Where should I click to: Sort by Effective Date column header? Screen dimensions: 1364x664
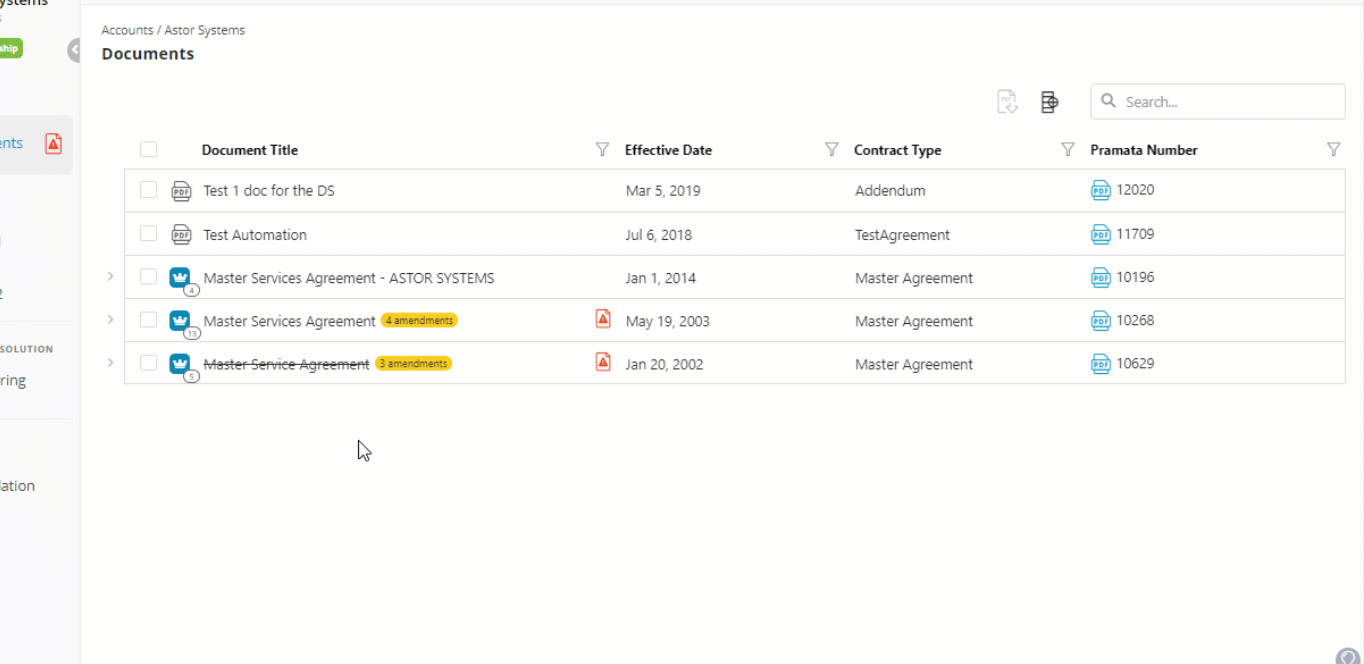668,150
